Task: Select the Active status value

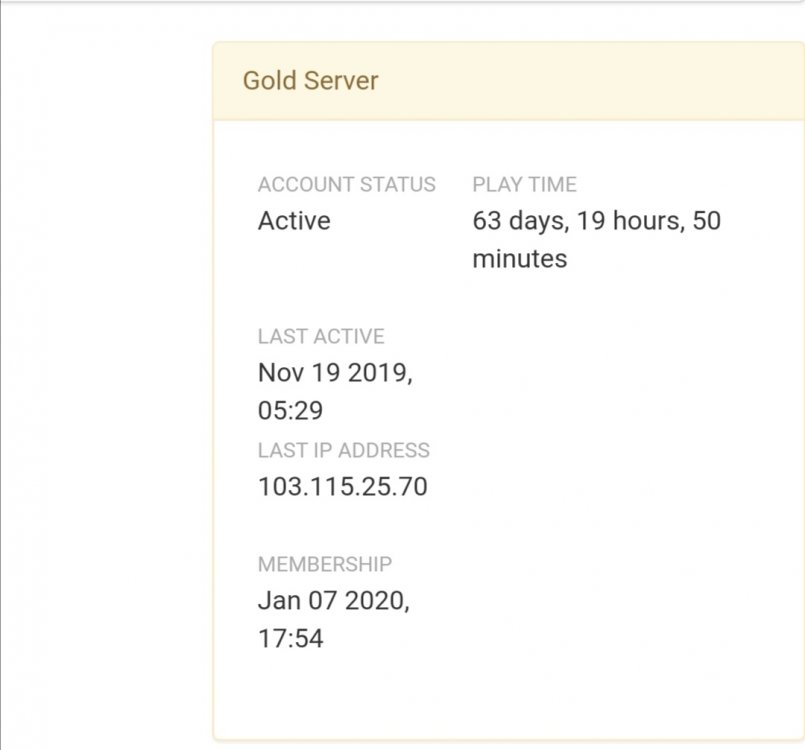Action: (x=294, y=221)
